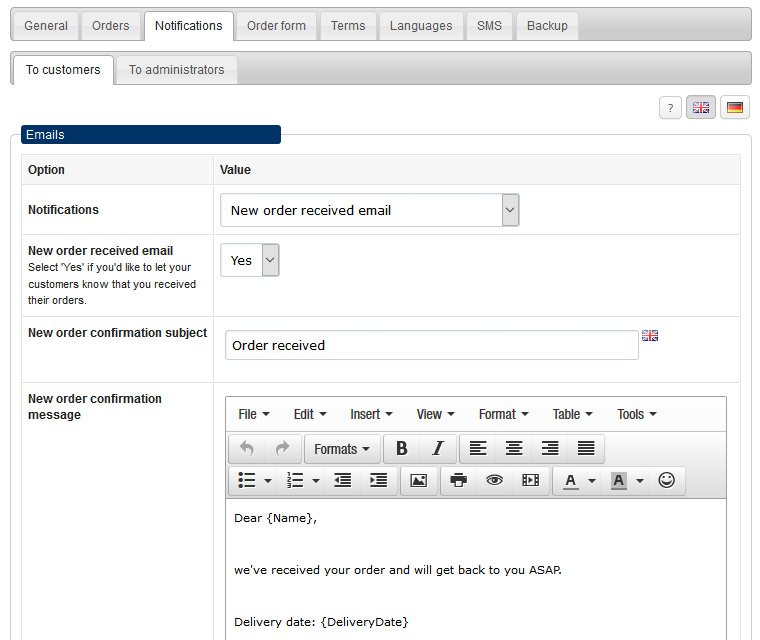
Task: Insert an image via the picture icon
Action: 418,480
